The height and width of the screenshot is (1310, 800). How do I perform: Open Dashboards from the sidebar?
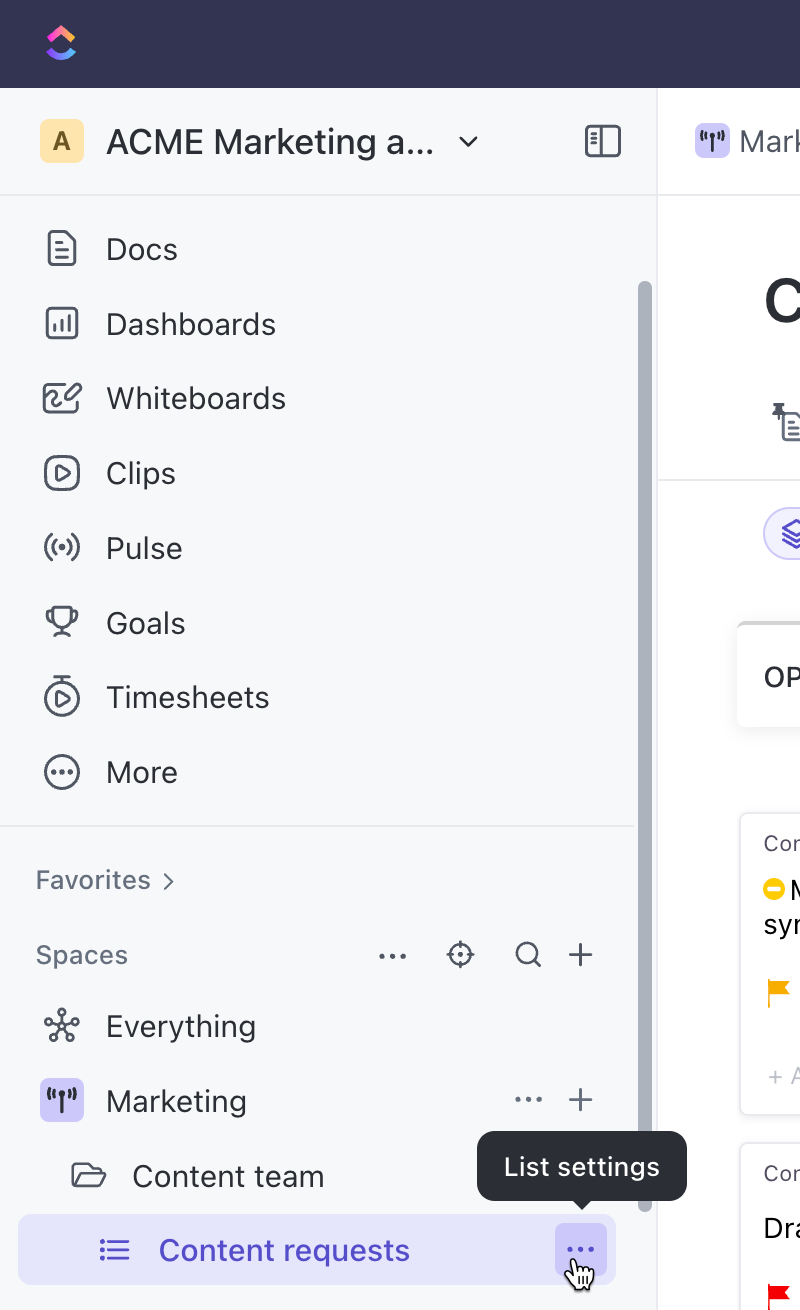tap(190, 324)
